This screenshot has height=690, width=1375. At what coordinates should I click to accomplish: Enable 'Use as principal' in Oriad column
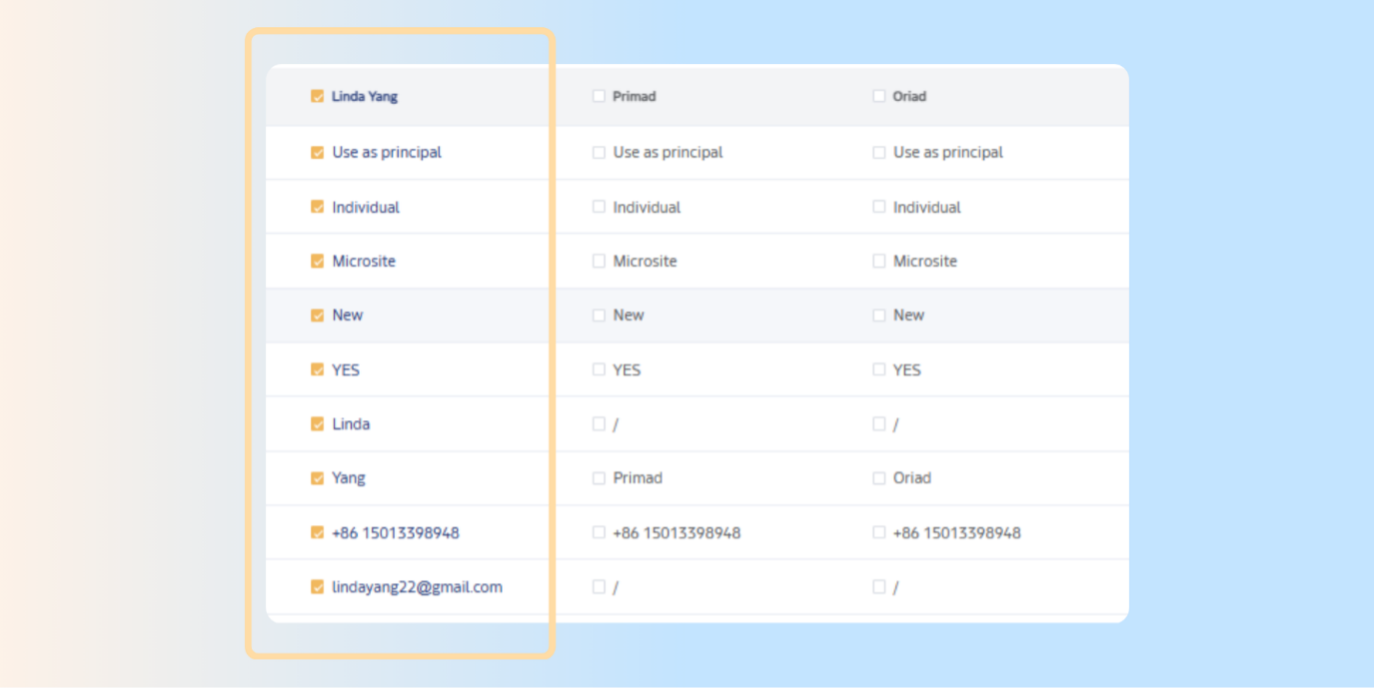pyautogui.click(x=878, y=153)
